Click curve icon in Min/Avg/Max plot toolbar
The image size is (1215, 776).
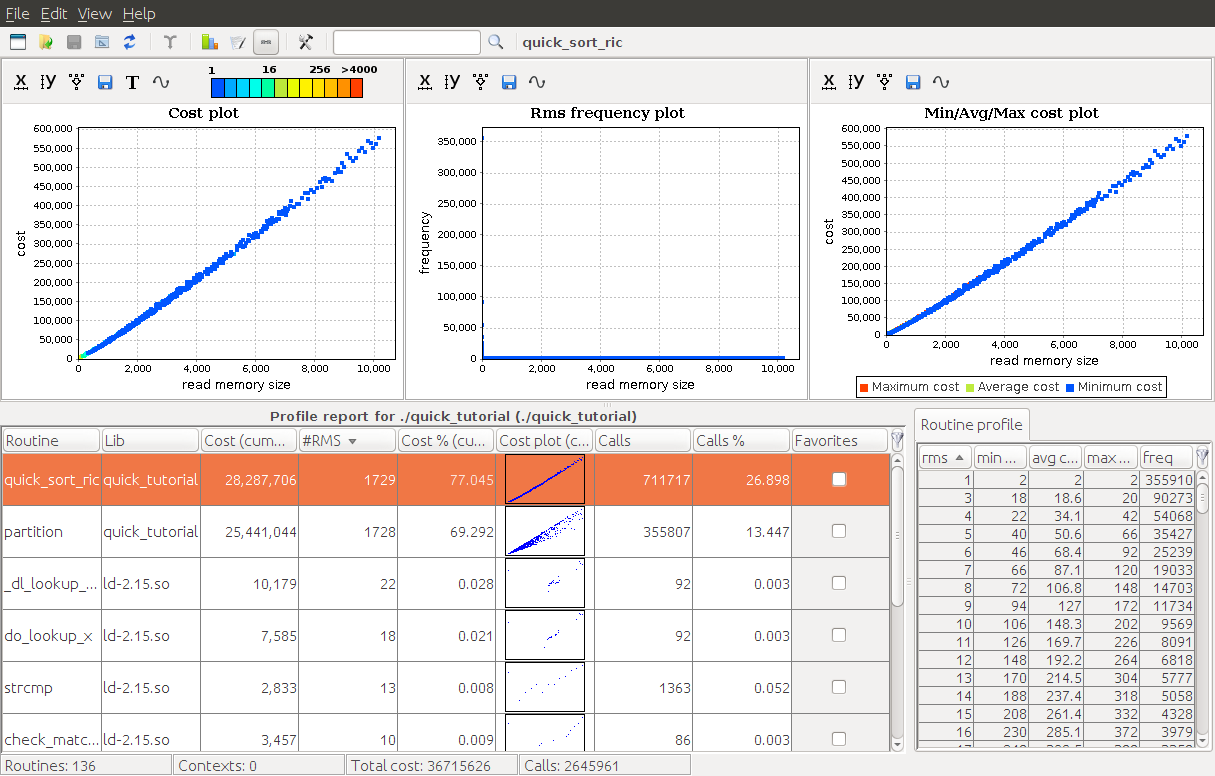941,82
